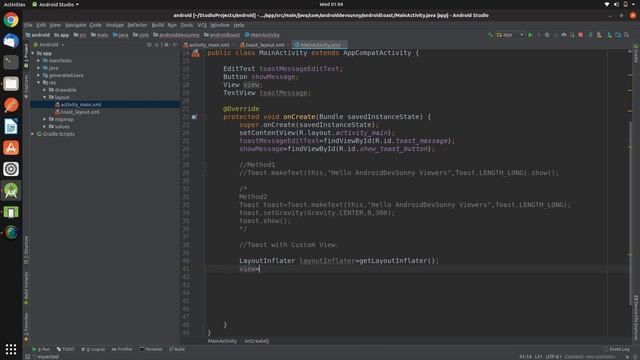Screen dimensions: 640x360
Task: Toggle the Favorites tool window side tab
Action: pyautogui.click(x=27, y=326)
